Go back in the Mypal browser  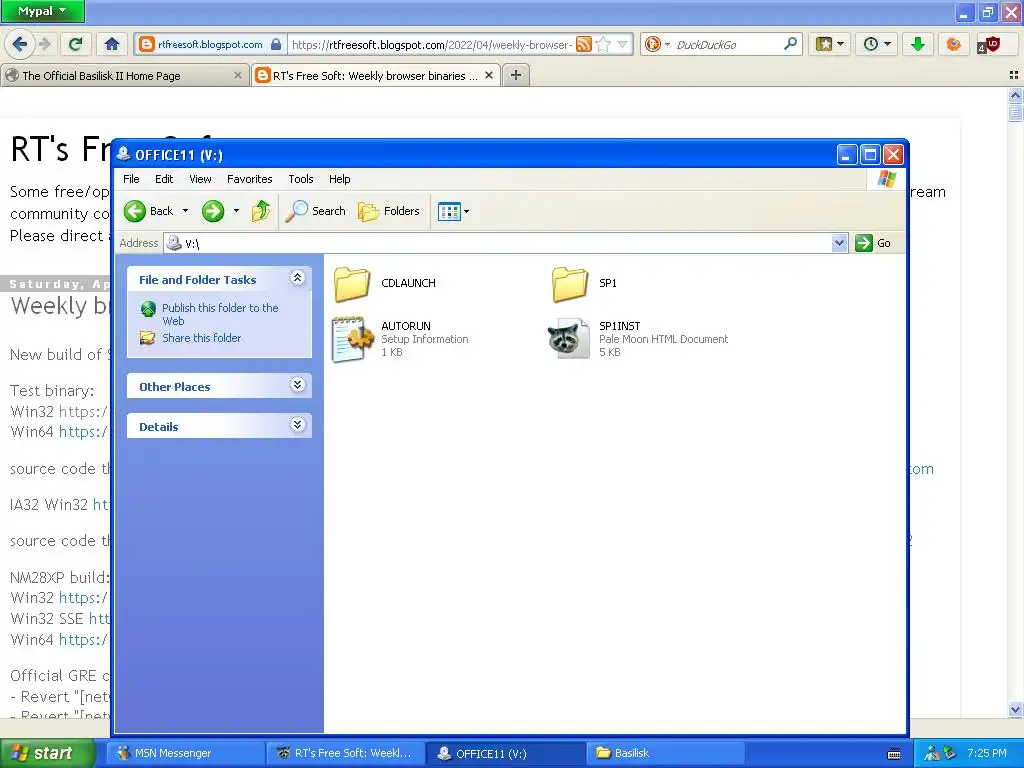[20, 44]
